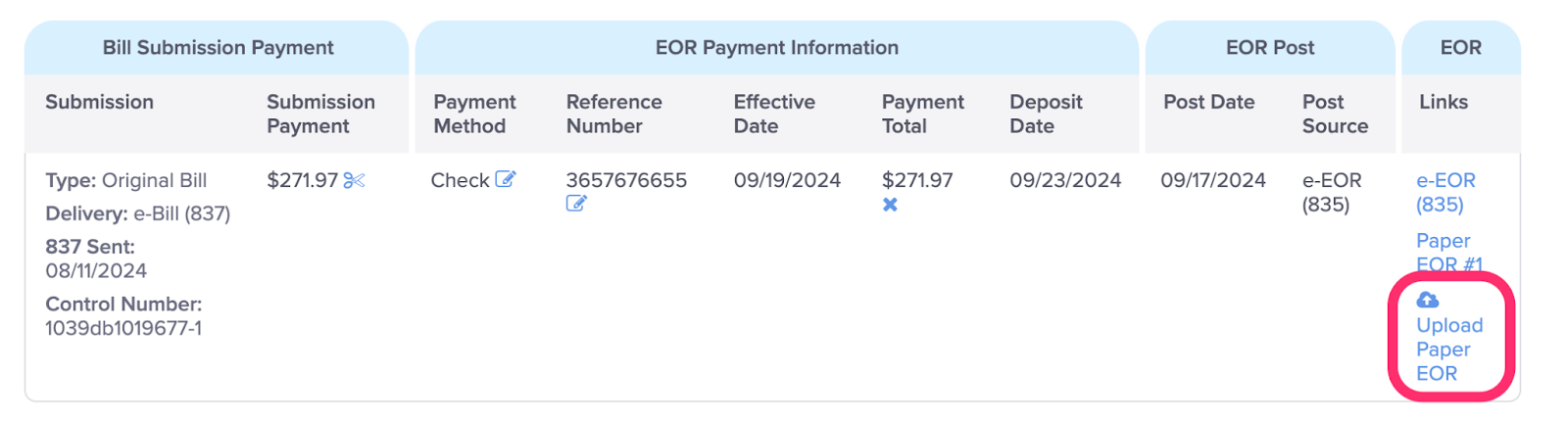Edit the Check payment method pencil icon
This screenshot has width=1568, height=421.
tap(506, 179)
